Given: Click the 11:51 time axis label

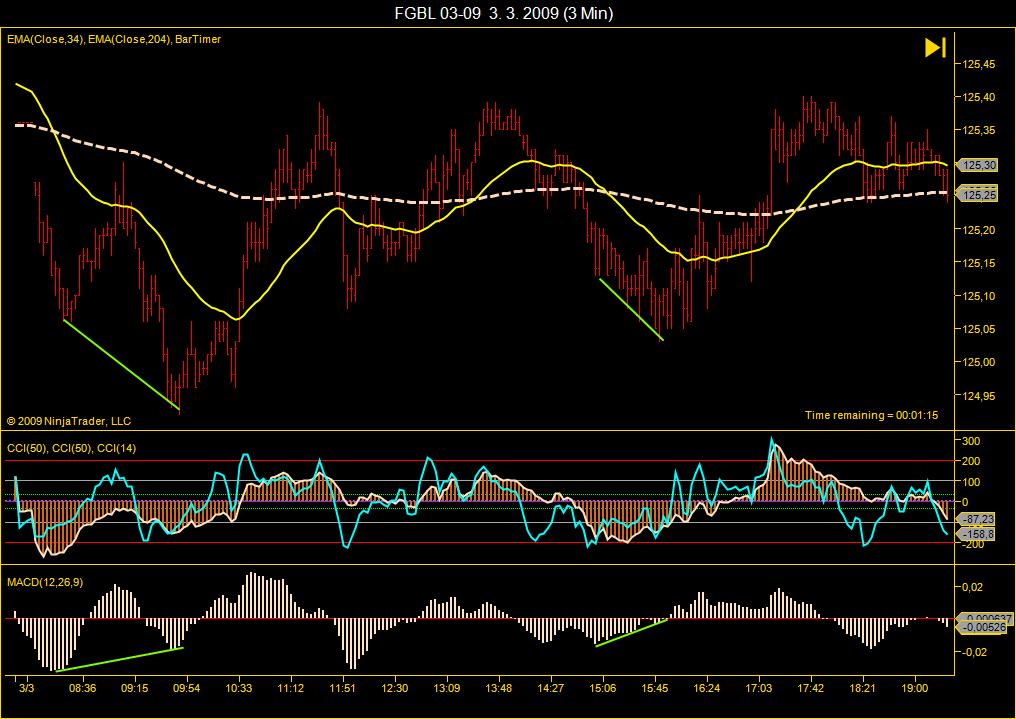Looking at the screenshot, I should [x=342, y=688].
